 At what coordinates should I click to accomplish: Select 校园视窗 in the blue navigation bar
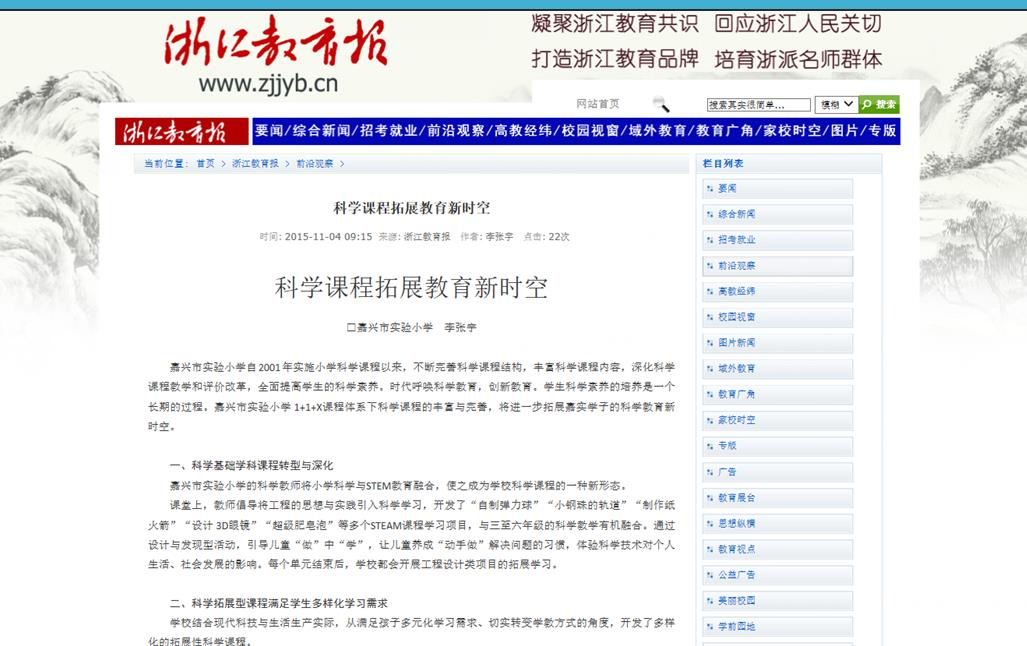click(x=591, y=130)
